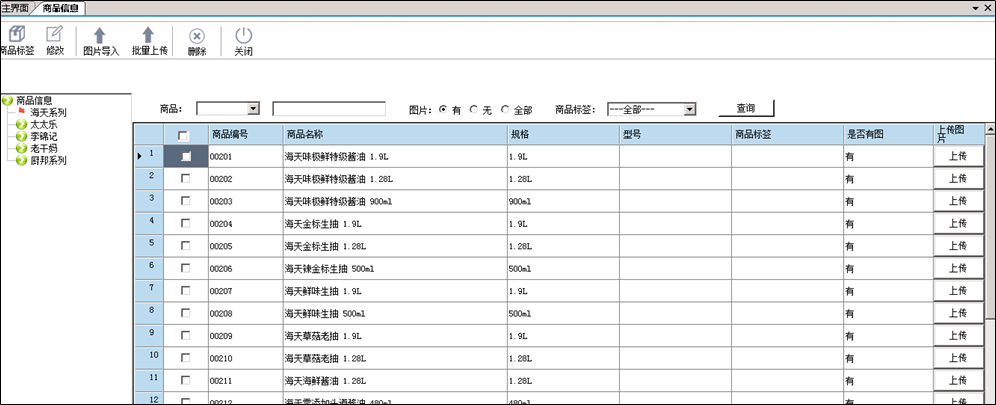Screen dimensions: 996x405
Task: Check the box for product 00202
Action: pyautogui.click(x=185, y=179)
